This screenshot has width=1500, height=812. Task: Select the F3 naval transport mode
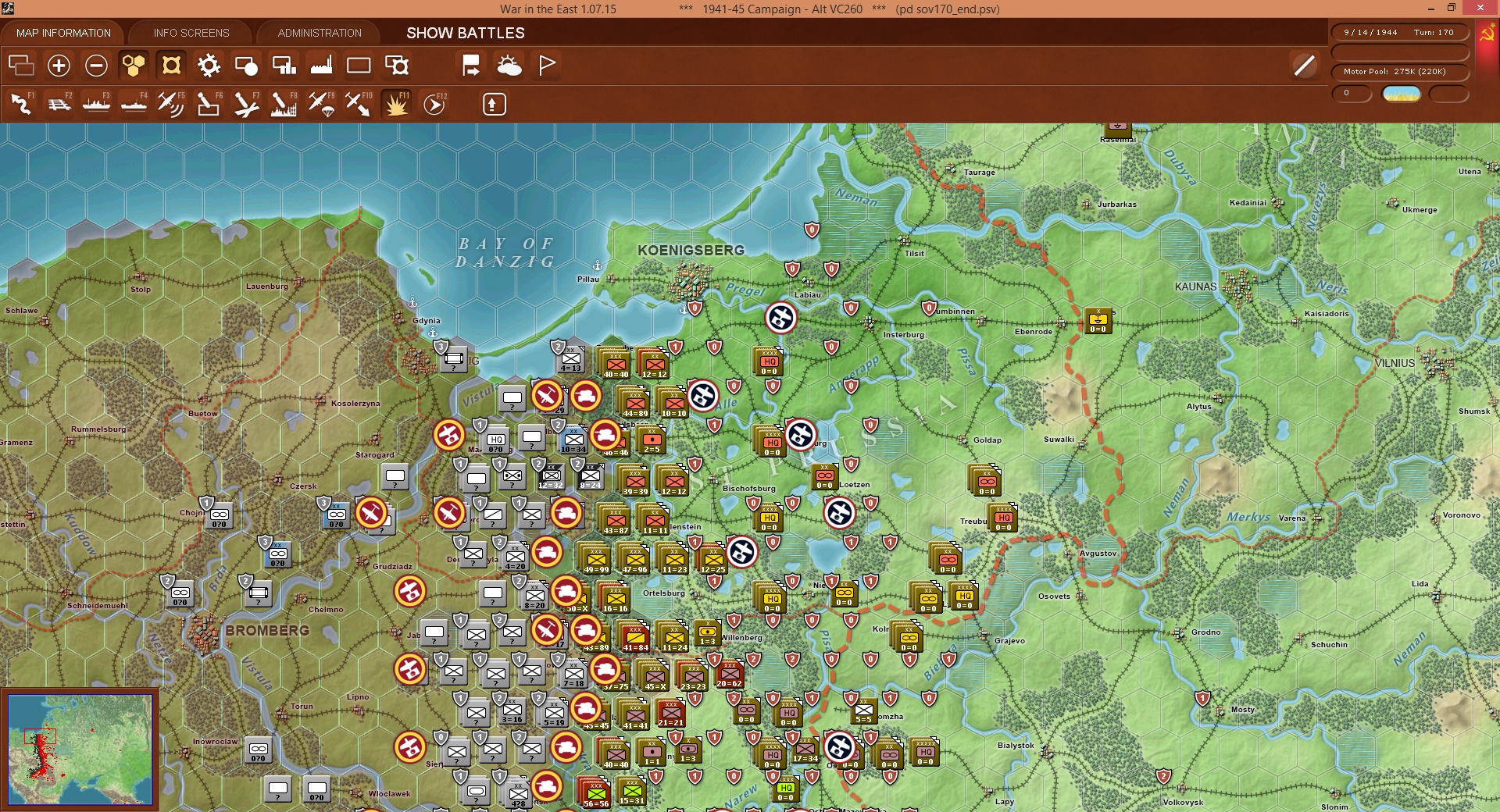pos(97,104)
